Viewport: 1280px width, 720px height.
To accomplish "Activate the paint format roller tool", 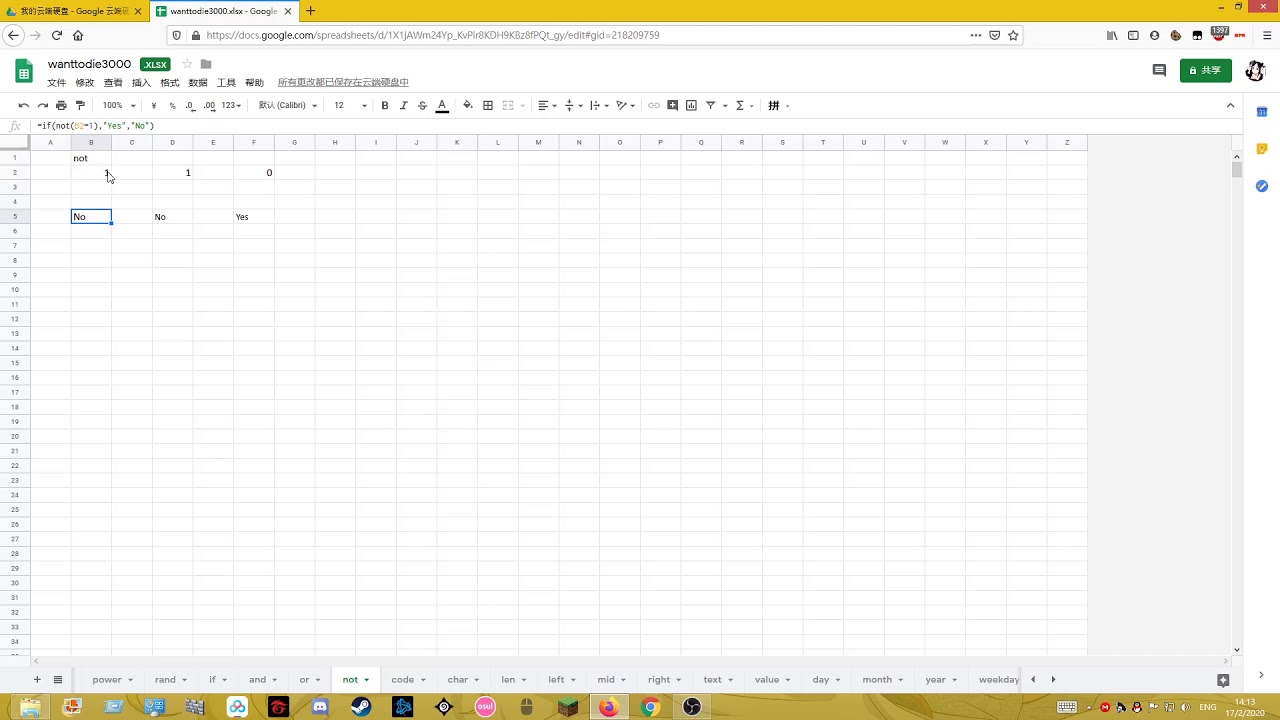I will [80, 105].
